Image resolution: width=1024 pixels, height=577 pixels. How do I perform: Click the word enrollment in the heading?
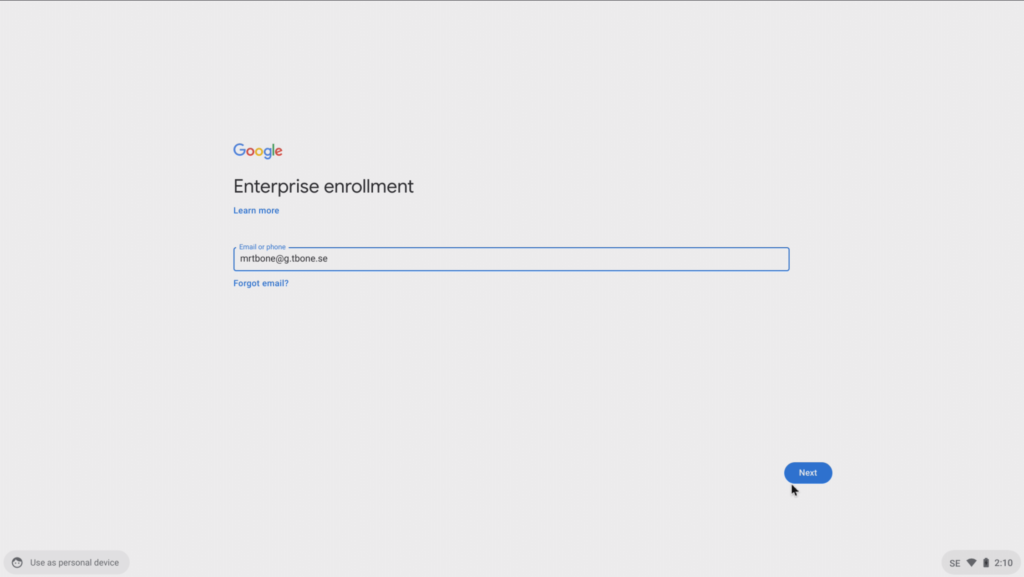[368, 187]
